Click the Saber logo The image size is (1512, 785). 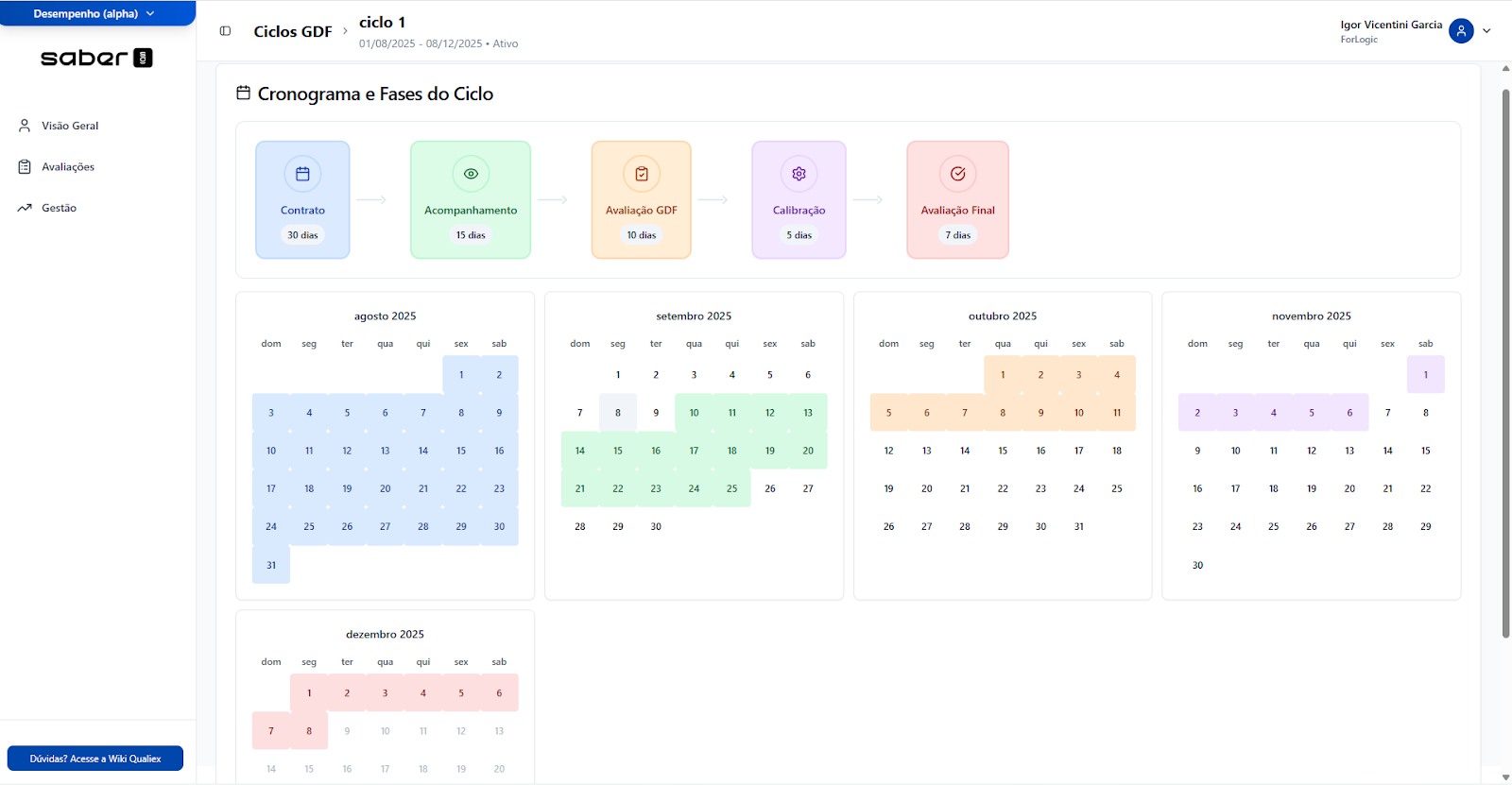tap(96, 58)
